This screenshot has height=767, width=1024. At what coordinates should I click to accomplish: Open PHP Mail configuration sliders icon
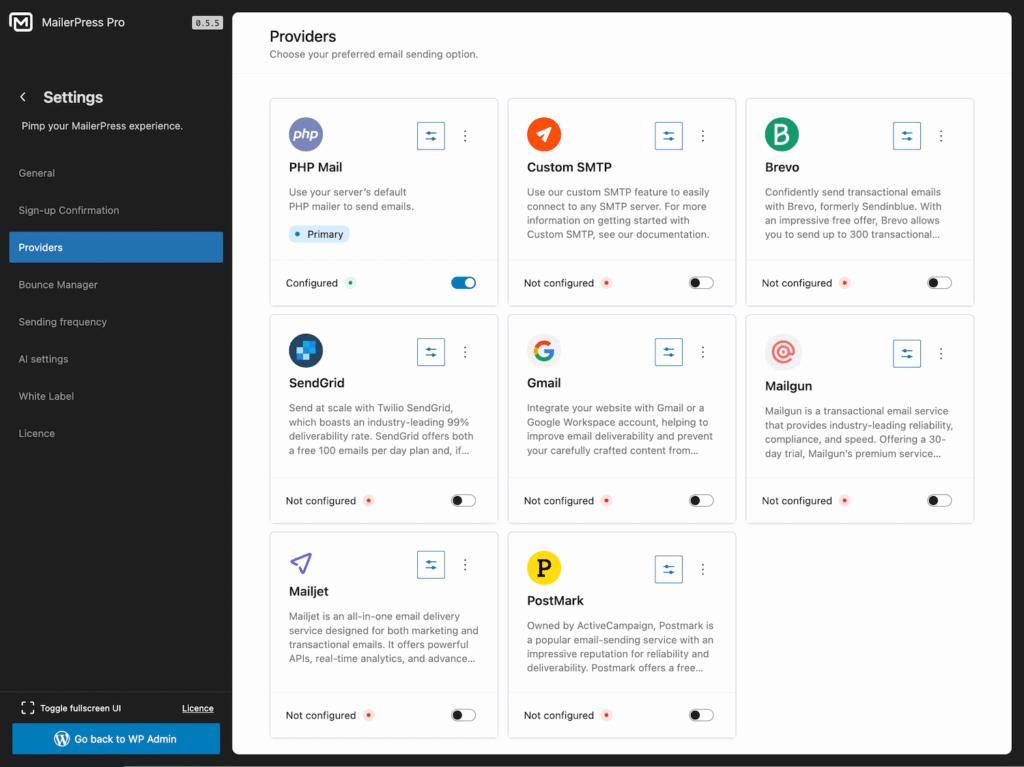[x=430, y=136]
